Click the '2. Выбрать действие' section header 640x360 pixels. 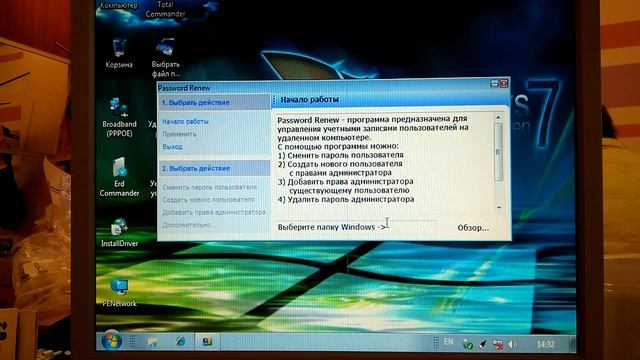click(x=214, y=168)
